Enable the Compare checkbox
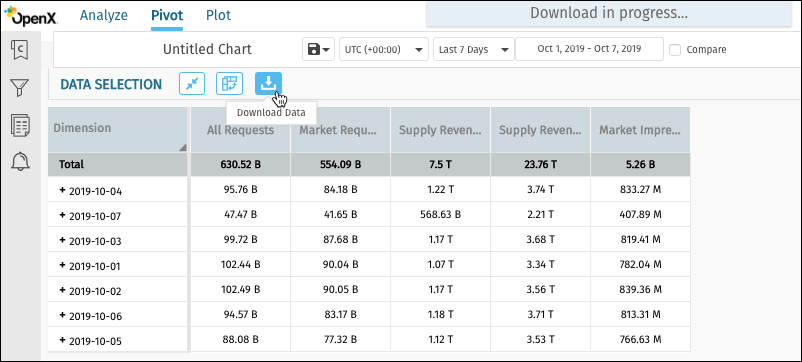The width and height of the screenshot is (802, 362). [x=675, y=50]
